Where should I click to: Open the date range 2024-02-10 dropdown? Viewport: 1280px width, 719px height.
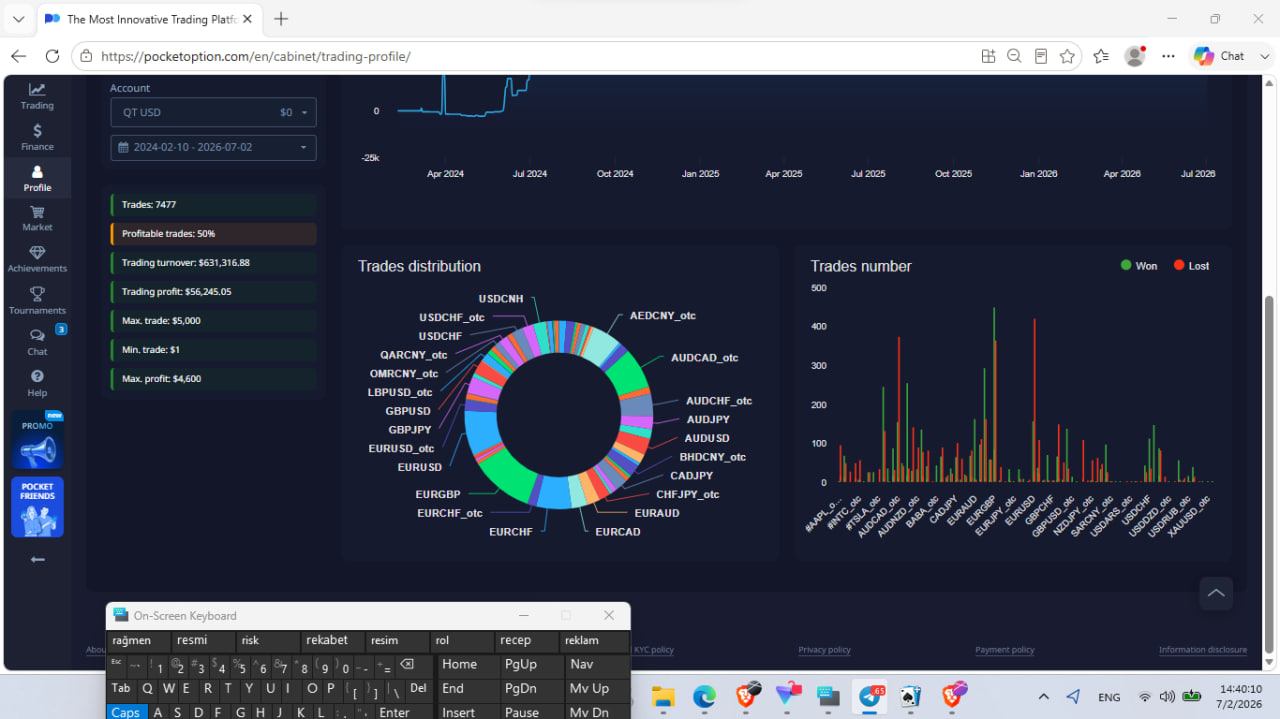click(213, 147)
